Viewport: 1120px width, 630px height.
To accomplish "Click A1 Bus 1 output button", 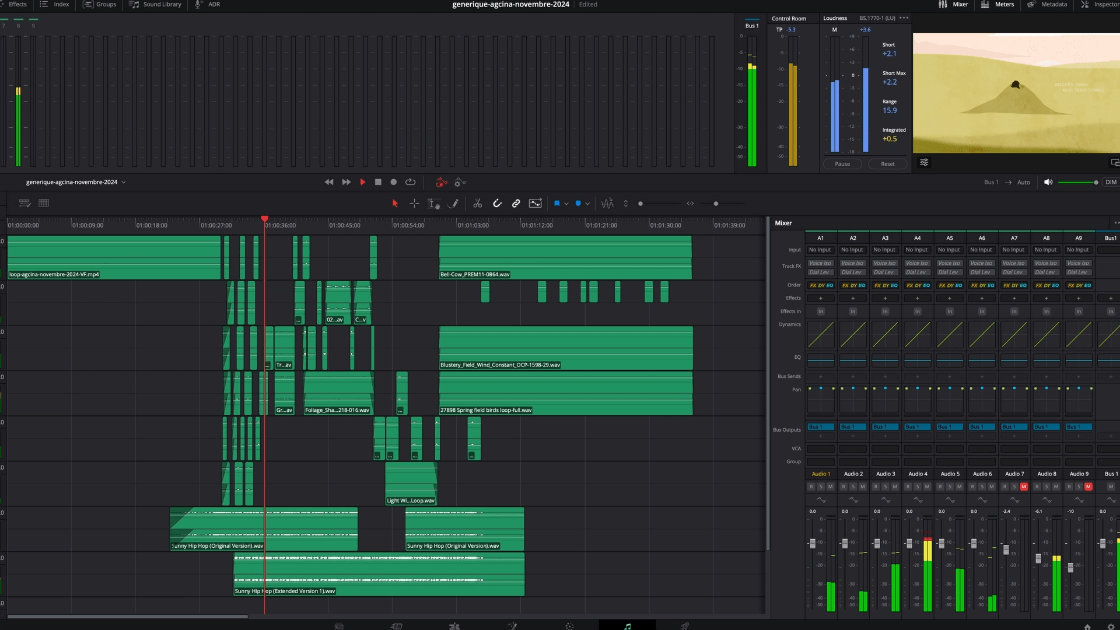I will (820, 426).
